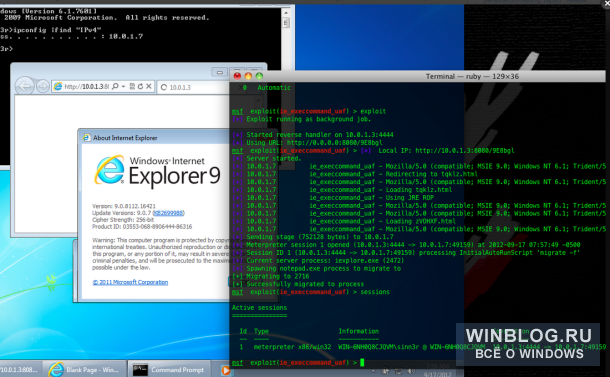Image resolution: width=610 pixels, height=377 pixels.
Task: Minimize the Terminal with yellow button
Action: (248, 76)
